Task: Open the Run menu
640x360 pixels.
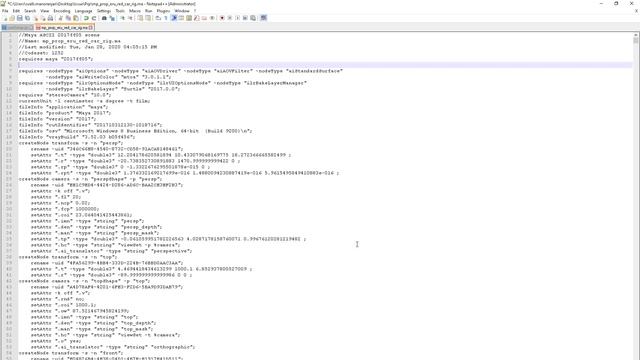Action: pos(149,11)
